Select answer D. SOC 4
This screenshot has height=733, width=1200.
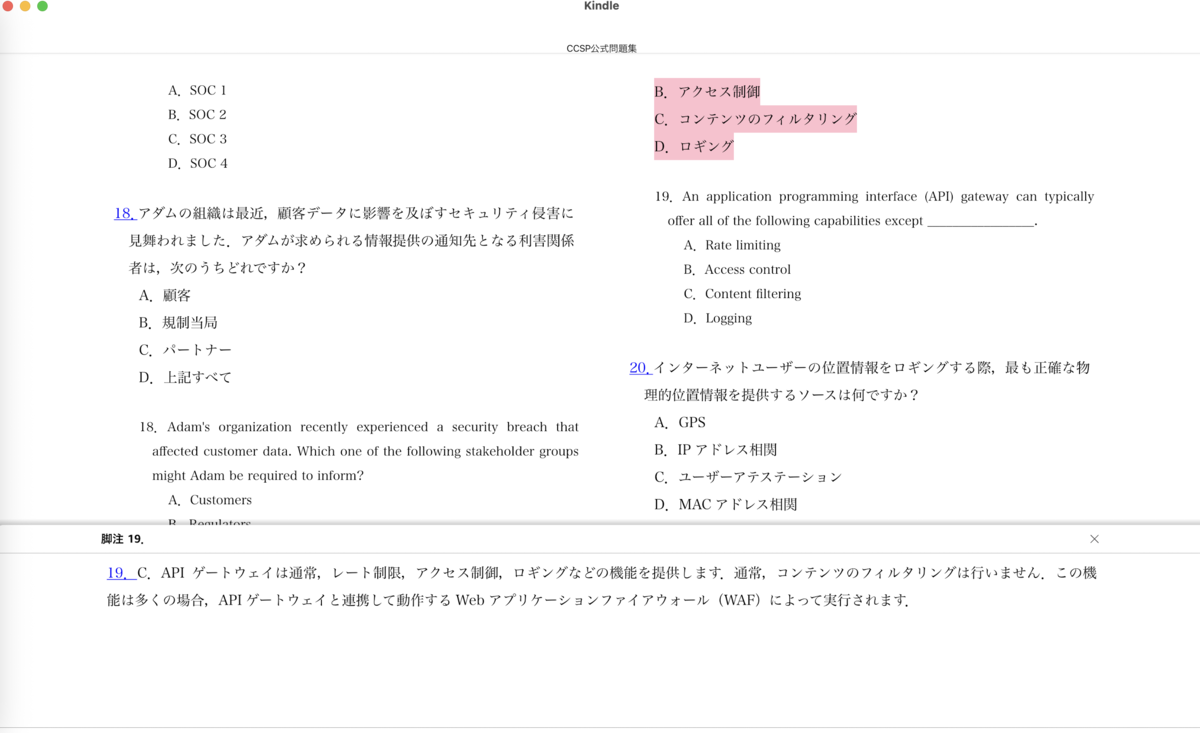197,163
